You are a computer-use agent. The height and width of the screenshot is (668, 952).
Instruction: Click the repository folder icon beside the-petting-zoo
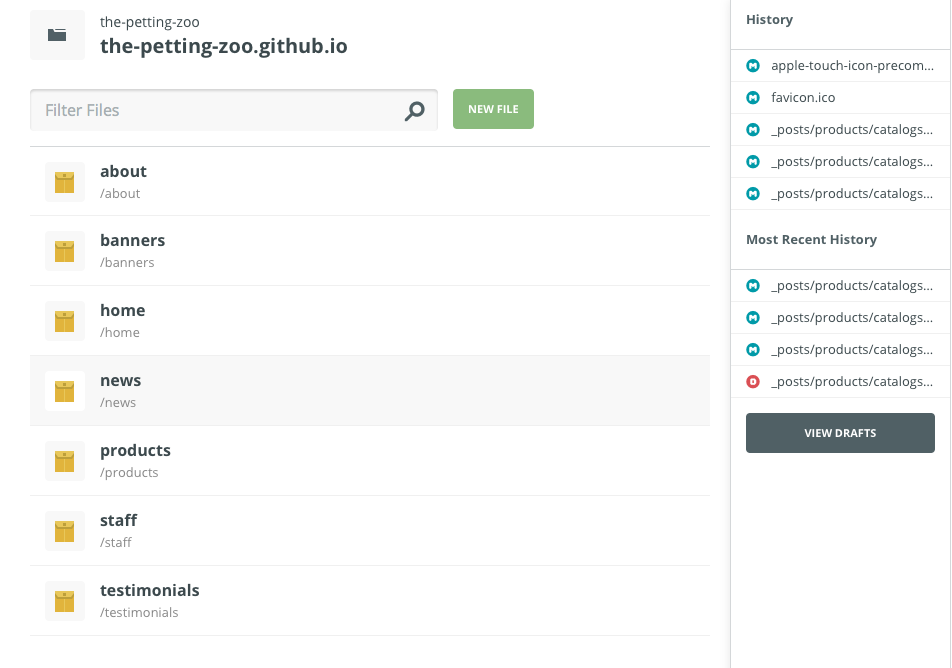coord(57,35)
